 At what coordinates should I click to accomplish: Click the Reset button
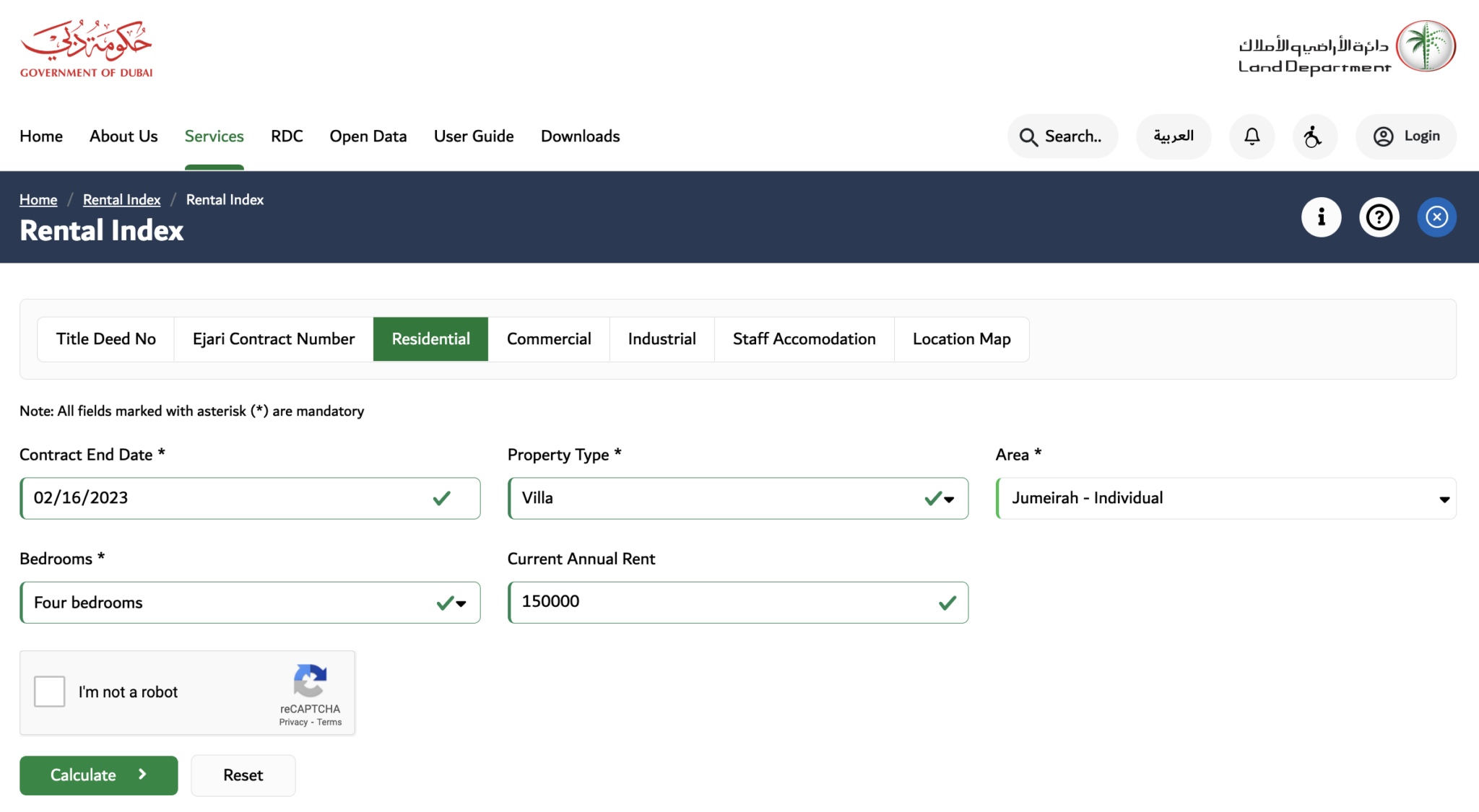pyautogui.click(x=243, y=775)
